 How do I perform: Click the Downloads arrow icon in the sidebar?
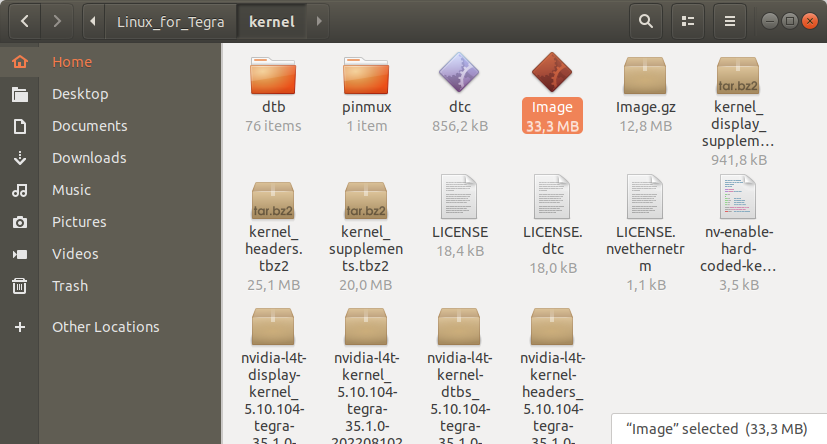(x=20, y=158)
